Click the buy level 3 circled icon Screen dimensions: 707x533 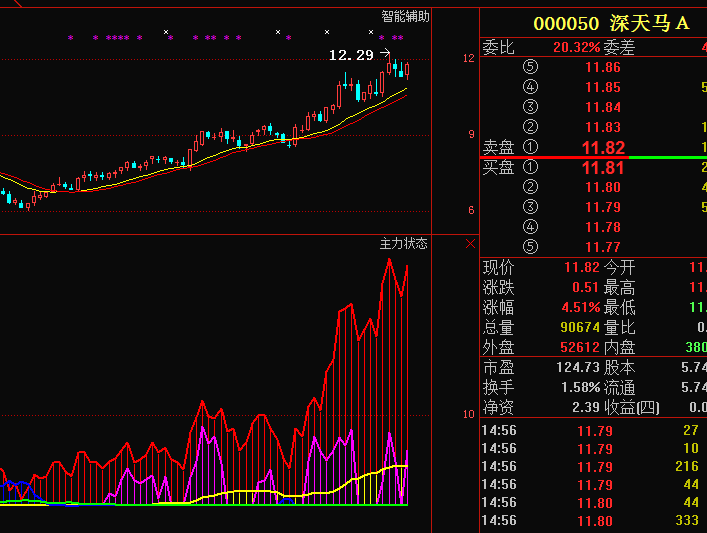(x=530, y=207)
